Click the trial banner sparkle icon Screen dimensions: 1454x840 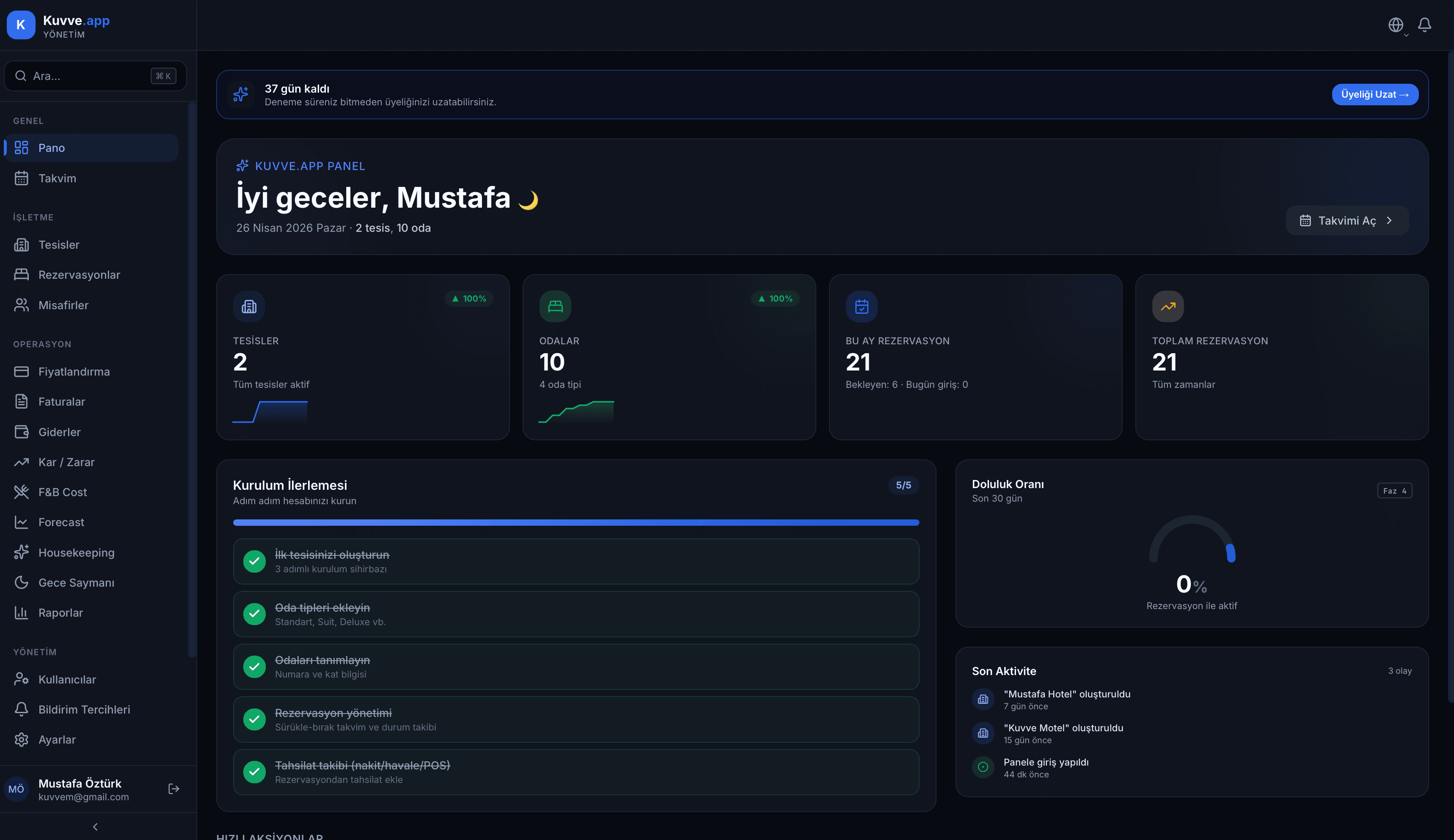[x=241, y=94]
